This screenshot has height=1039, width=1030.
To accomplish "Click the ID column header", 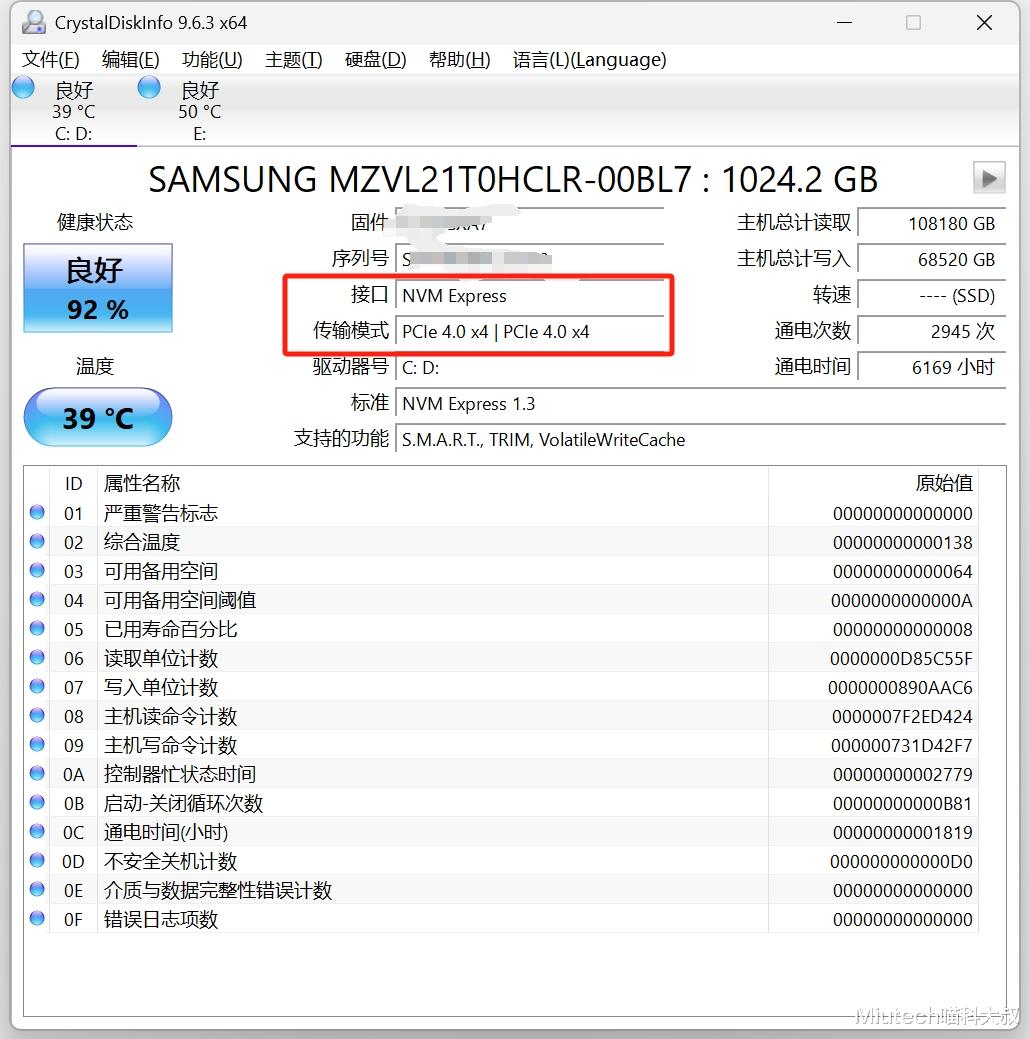I will click(74, 484).
